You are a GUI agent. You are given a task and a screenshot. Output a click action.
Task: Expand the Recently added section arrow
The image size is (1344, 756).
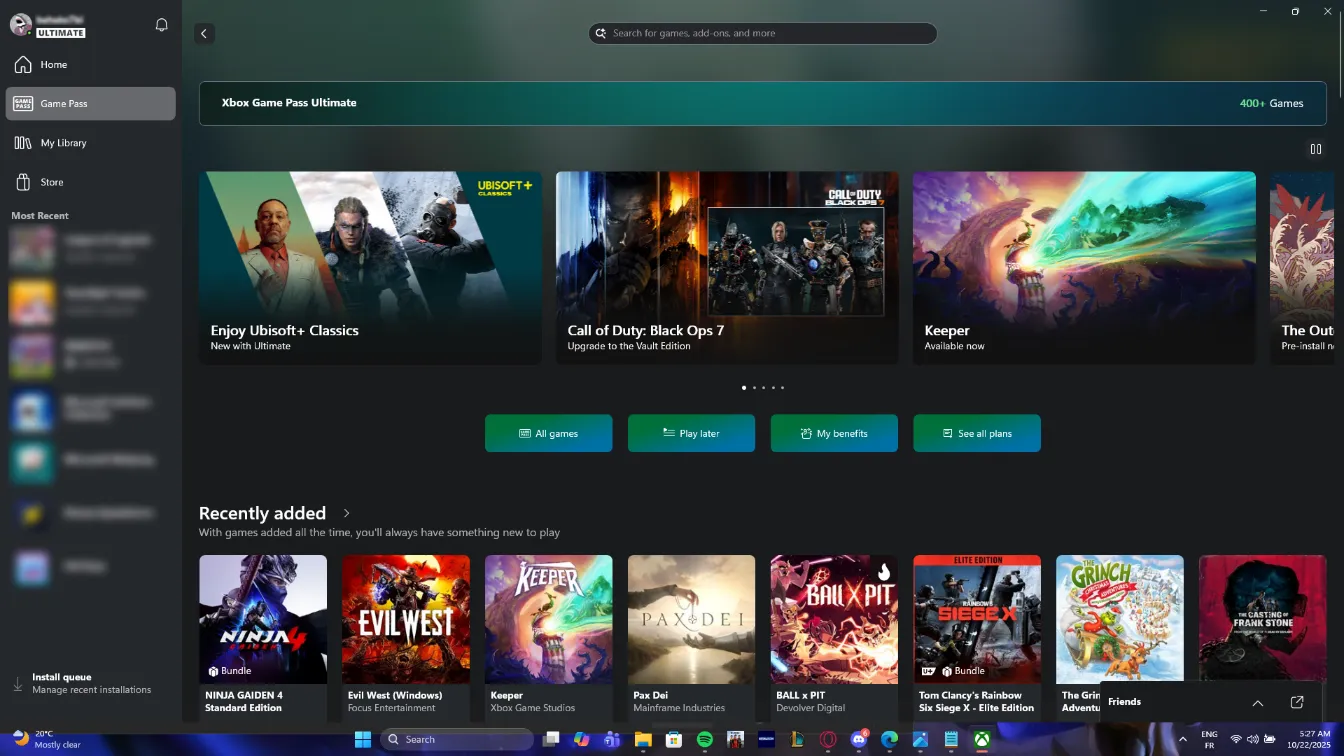pyautogui.click(x=346, y=512)
